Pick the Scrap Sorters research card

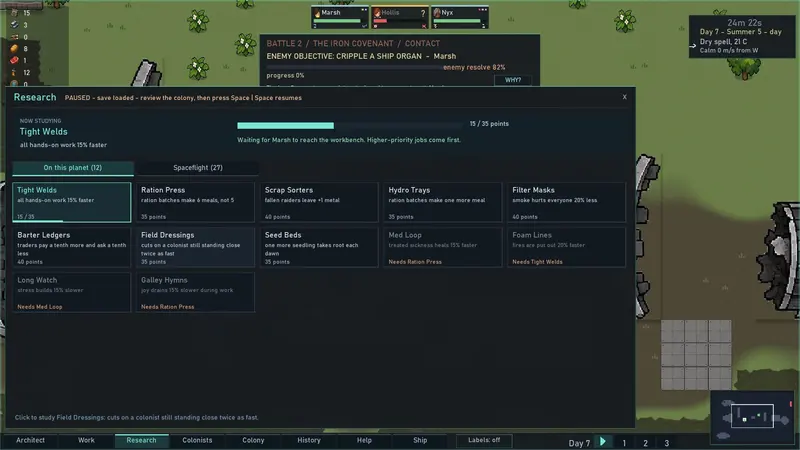319,203
